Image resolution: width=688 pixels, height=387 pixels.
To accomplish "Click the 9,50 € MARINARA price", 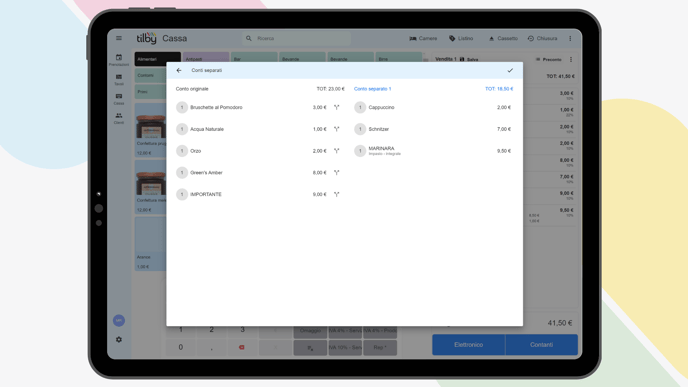I will [x=504, y=151].
